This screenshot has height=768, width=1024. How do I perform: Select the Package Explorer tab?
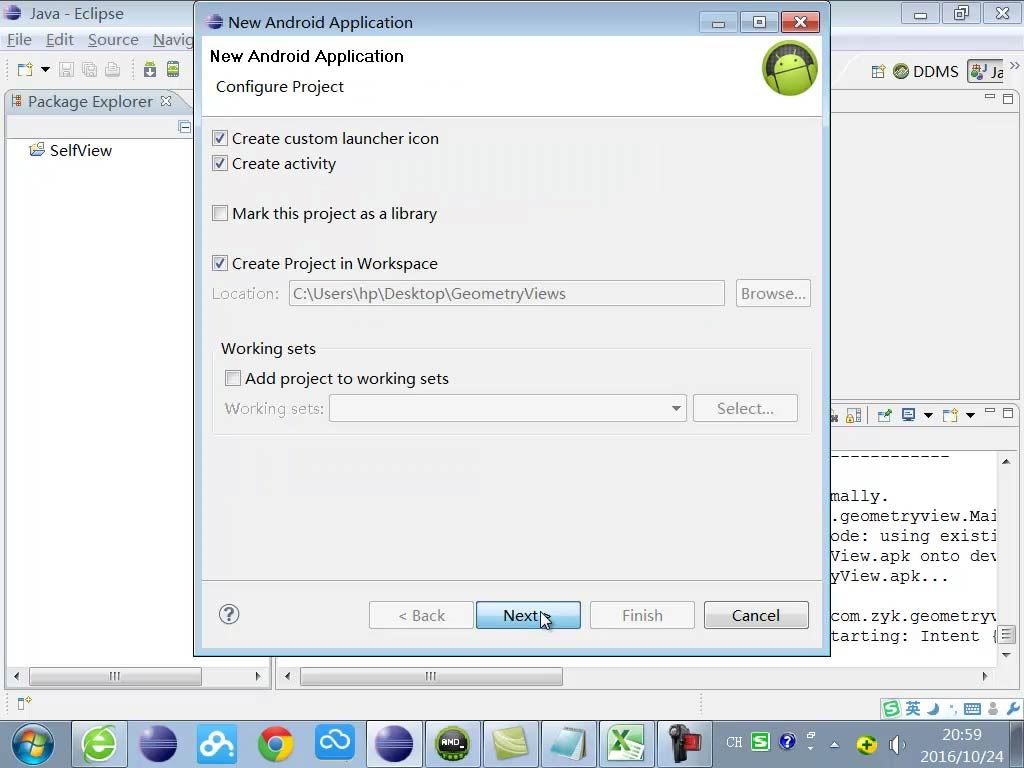pos(90,101)
